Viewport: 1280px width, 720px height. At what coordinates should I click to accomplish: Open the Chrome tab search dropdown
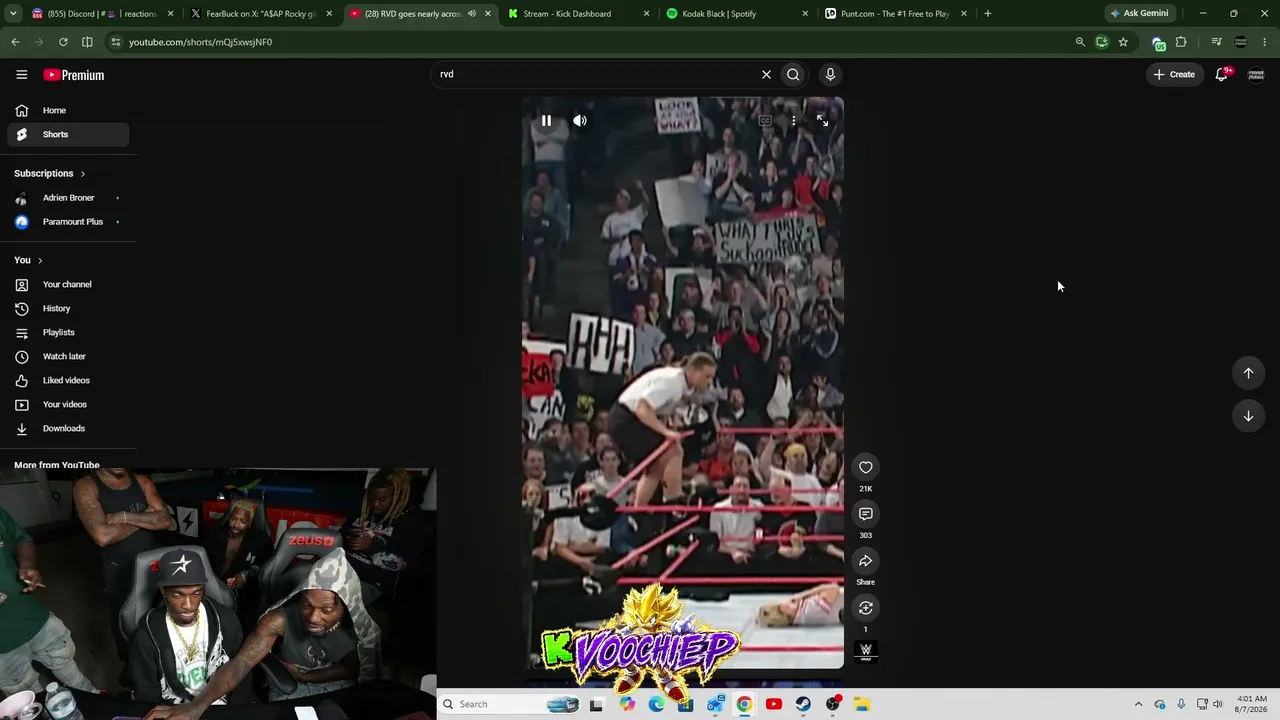[13, 14]
